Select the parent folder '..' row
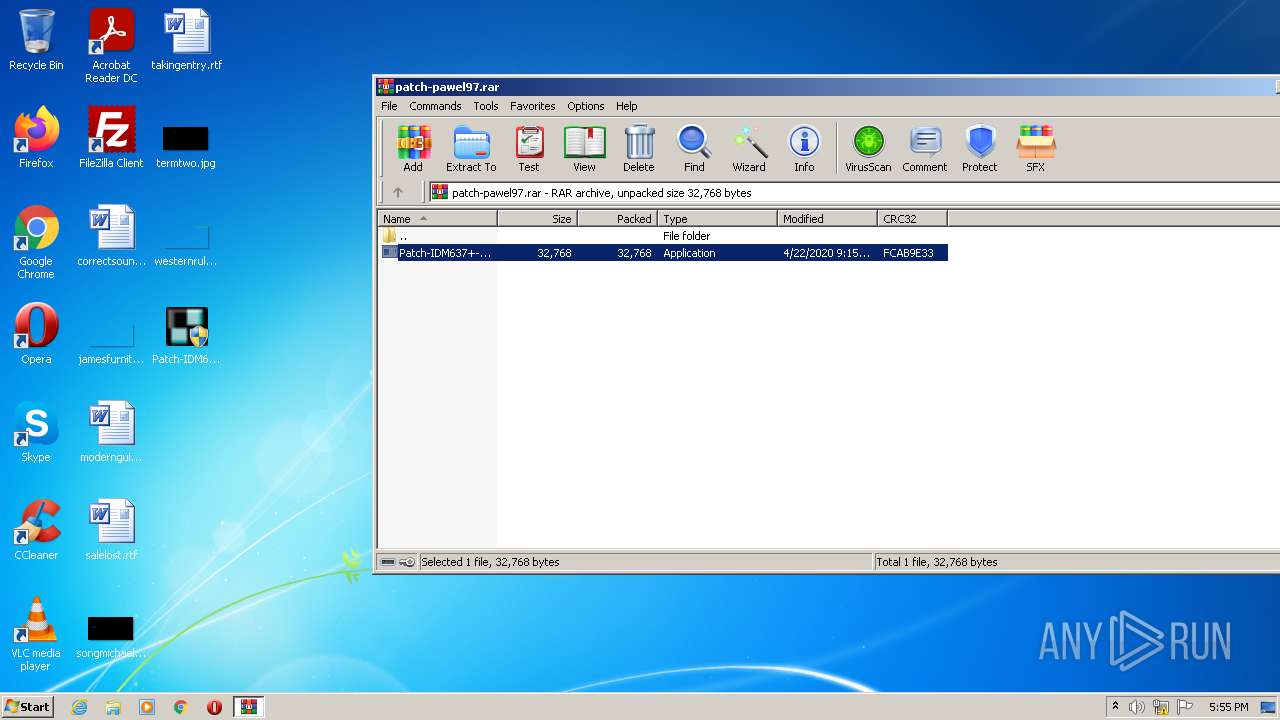1280x720 pixels. click(x=663, y=236)
